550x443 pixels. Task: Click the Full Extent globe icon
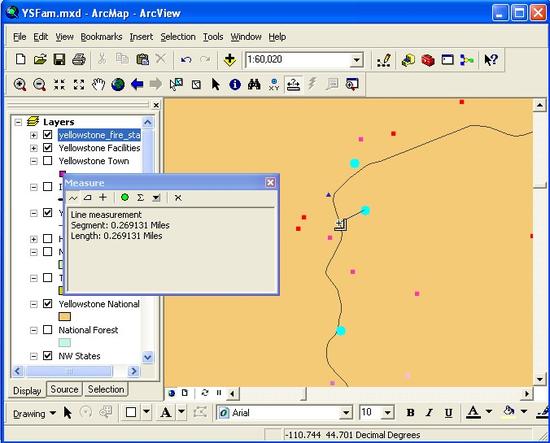(118, 84)
